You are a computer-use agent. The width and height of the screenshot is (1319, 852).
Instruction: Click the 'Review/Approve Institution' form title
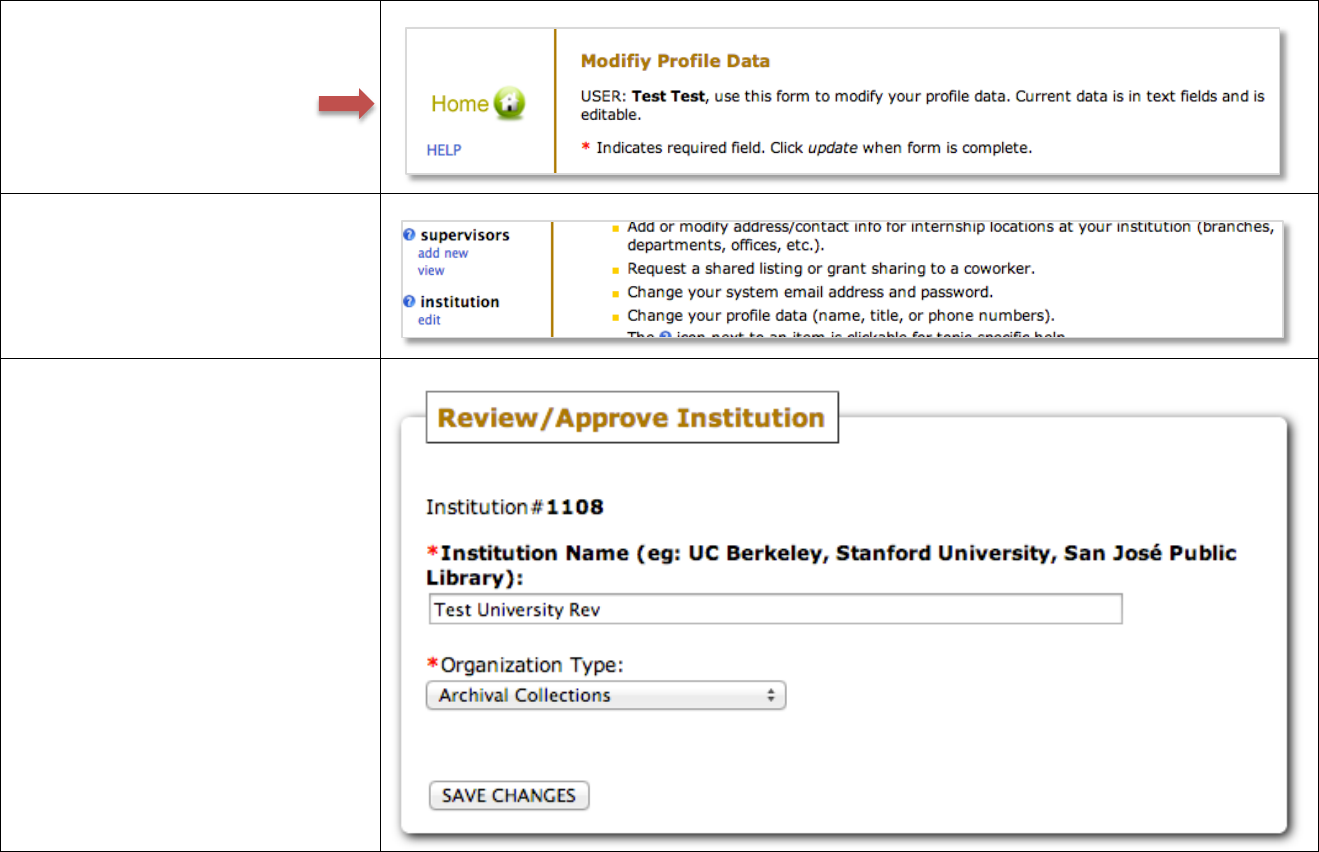pos(631,418)
